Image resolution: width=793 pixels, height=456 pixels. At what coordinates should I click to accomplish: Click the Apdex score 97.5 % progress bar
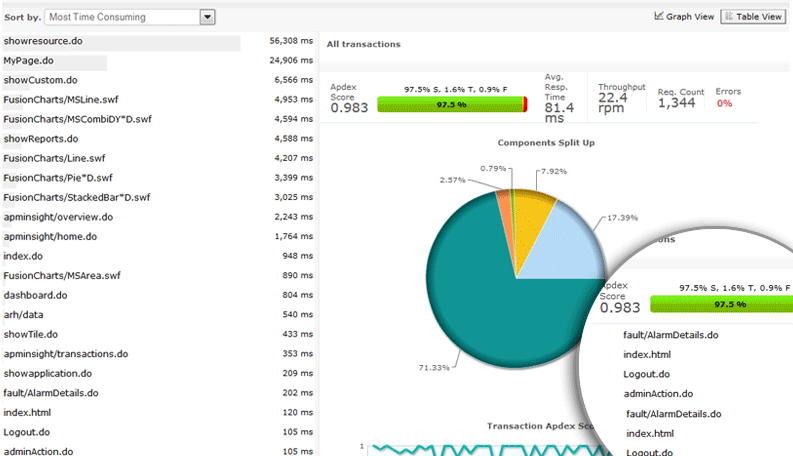[452, 104]
